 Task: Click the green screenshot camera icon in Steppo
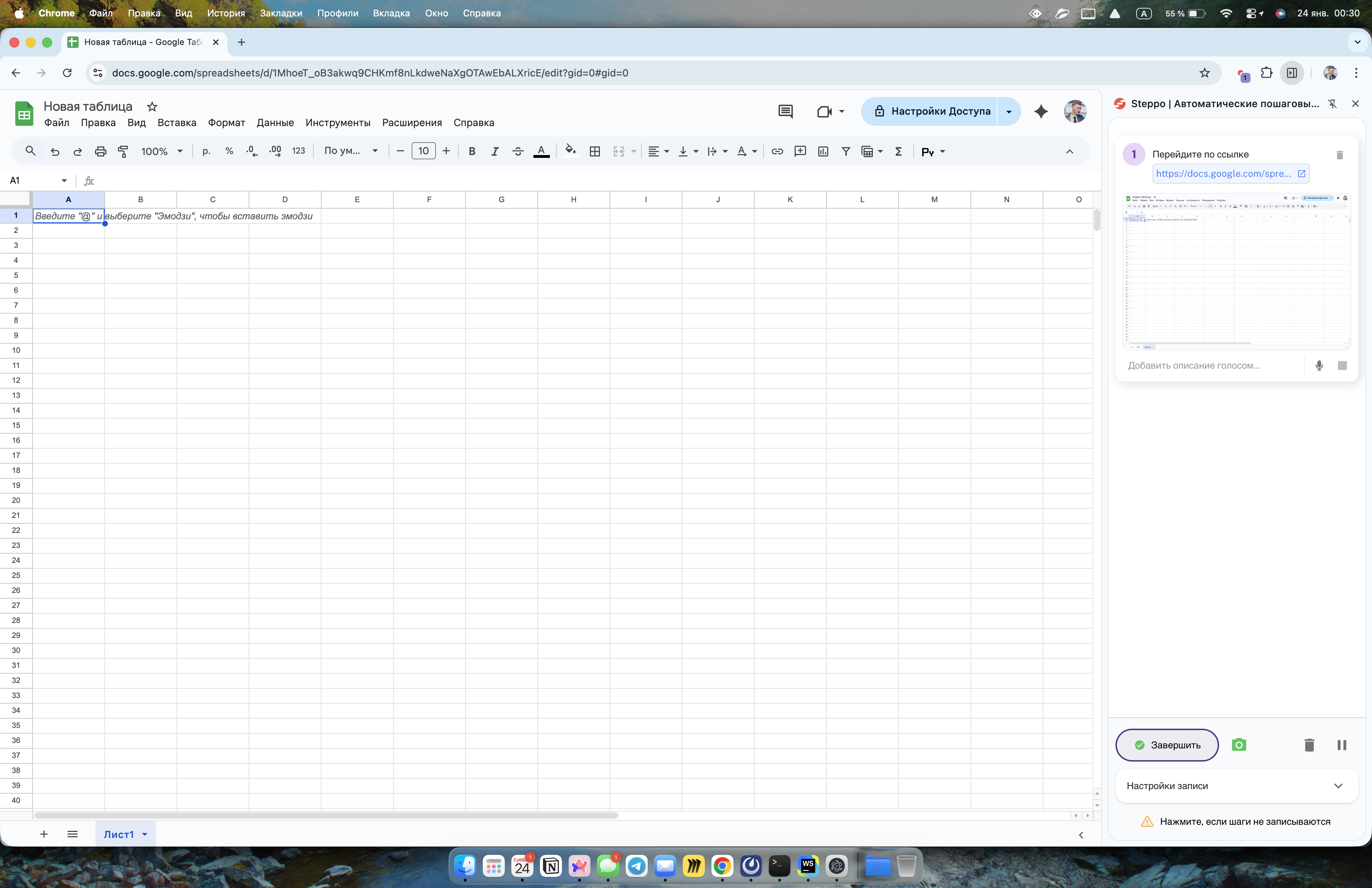coord(1238,744)
